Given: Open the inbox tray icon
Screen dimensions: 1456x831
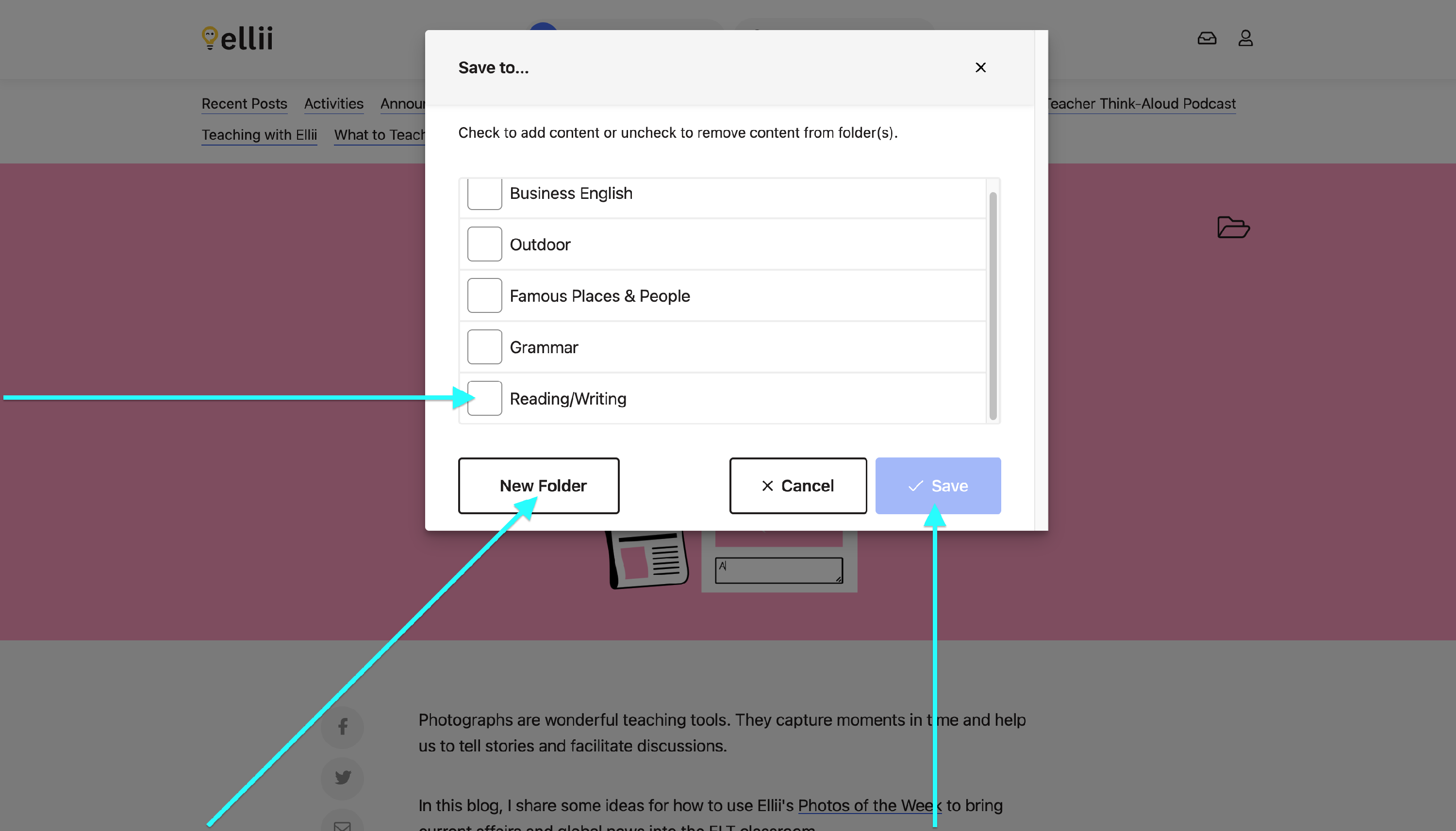Looking at the screenshot, I should pyautogui.click(x=1206, y=38).
